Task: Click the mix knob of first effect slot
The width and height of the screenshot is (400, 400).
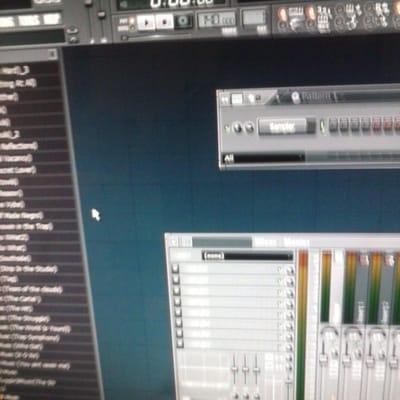Action: [x=290, y=271]
